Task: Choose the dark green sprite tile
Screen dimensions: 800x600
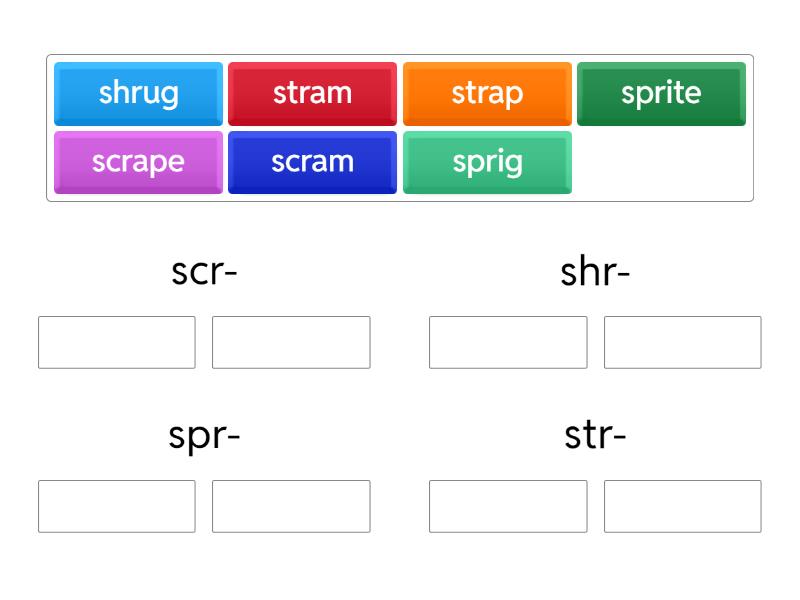Action: click(x=661, y=93)
